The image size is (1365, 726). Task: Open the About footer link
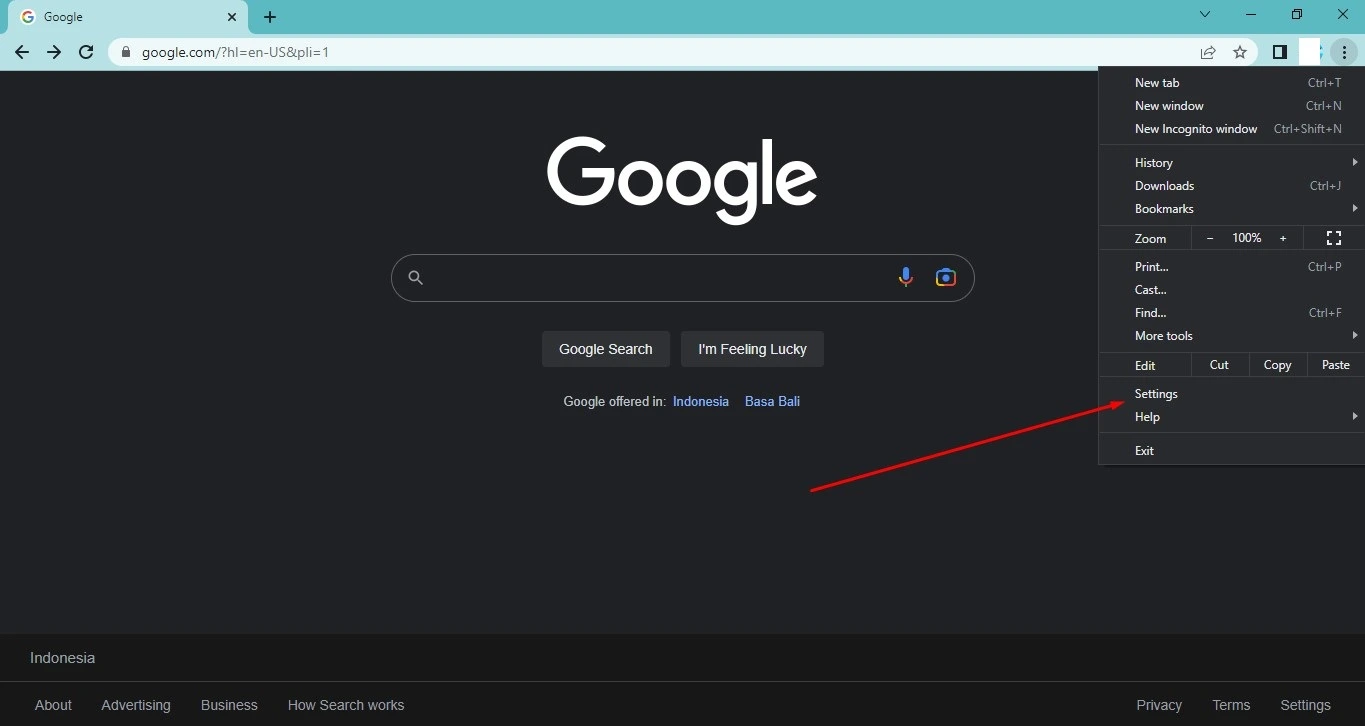tap(53, 705)
